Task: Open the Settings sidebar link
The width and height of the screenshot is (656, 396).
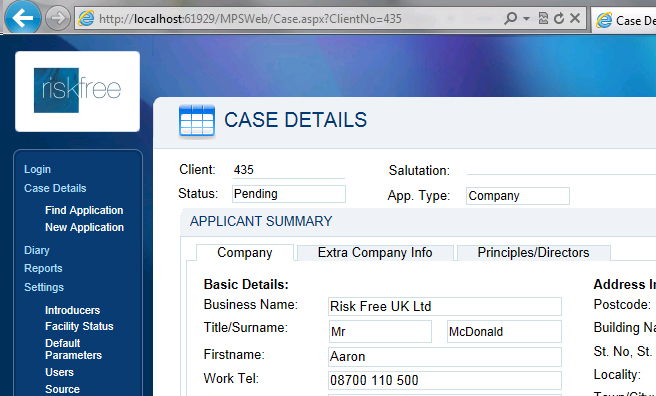Action: point(44,287)
